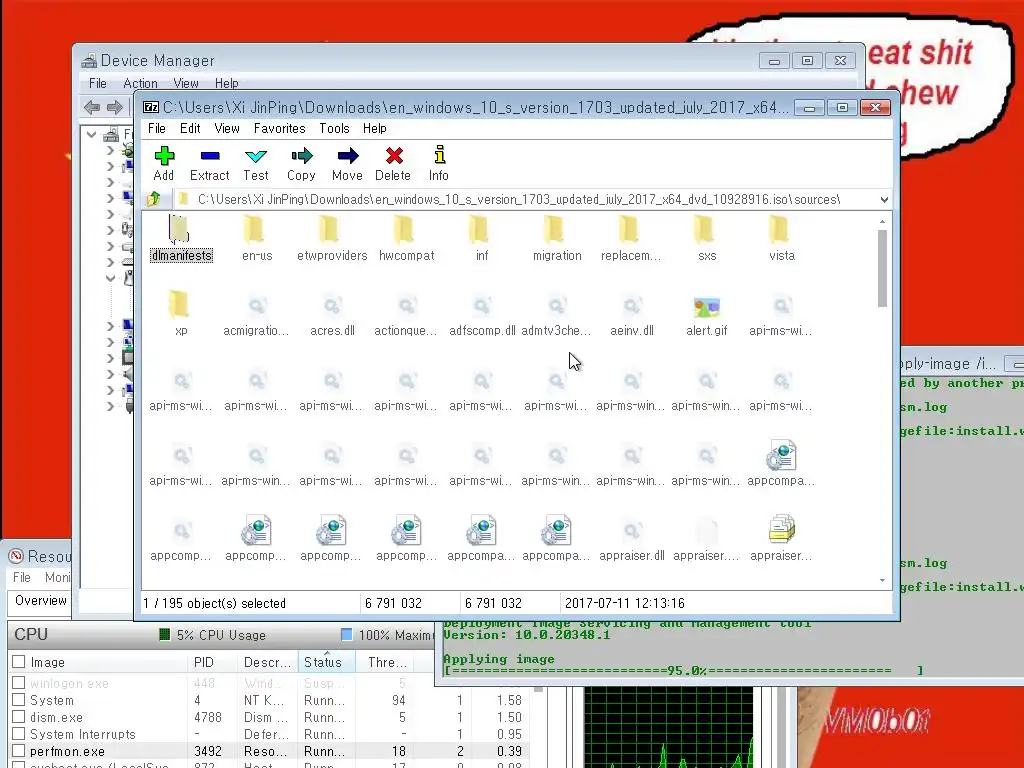Image resolution: width=1024 pixels, height=768 pixels.
Task: Open the 7-Zip View menu
Action: click(227, 128)
